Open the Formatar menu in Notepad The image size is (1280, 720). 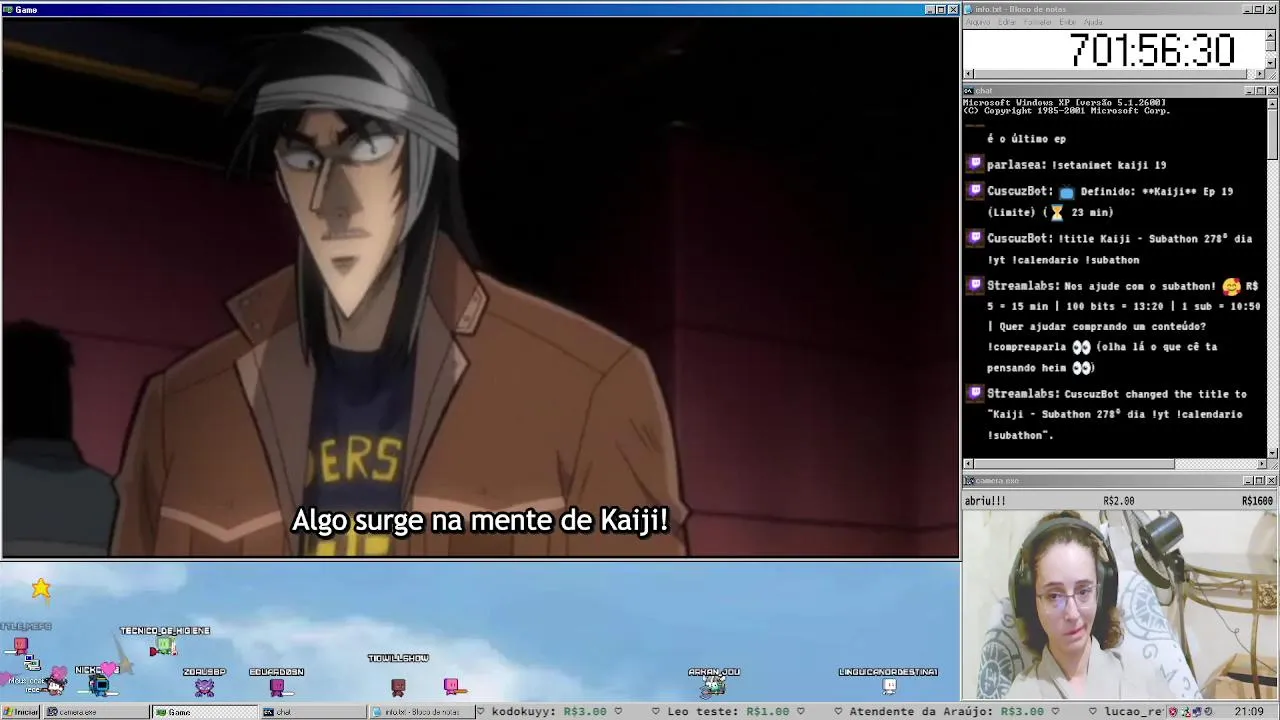coord(1037,22)
